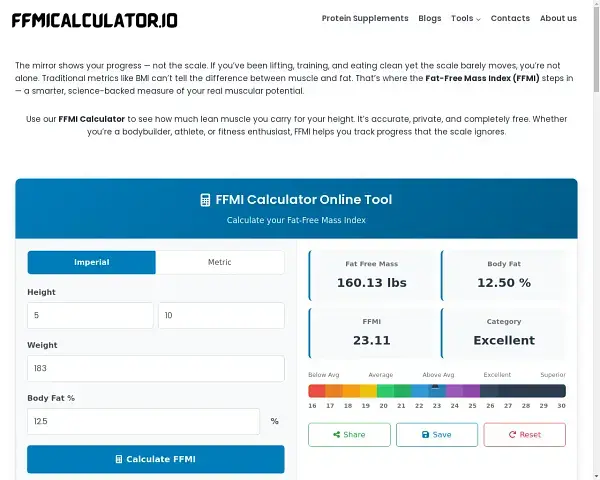Click the FFMICALCULATOR.IO site logo
Image resolution: width=600 pixels, height=480 pixels.
pyautogui.click(x=94, y=20)
